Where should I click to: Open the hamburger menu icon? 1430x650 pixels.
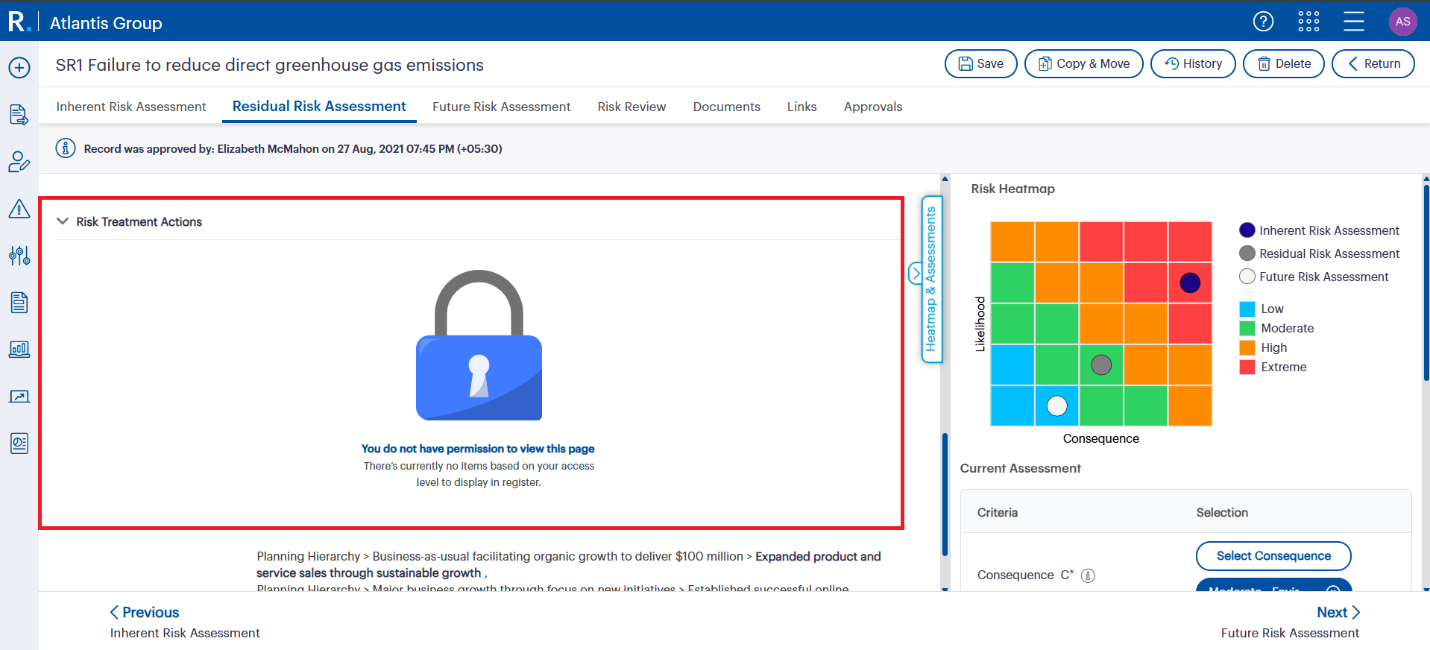point(1354,21)
